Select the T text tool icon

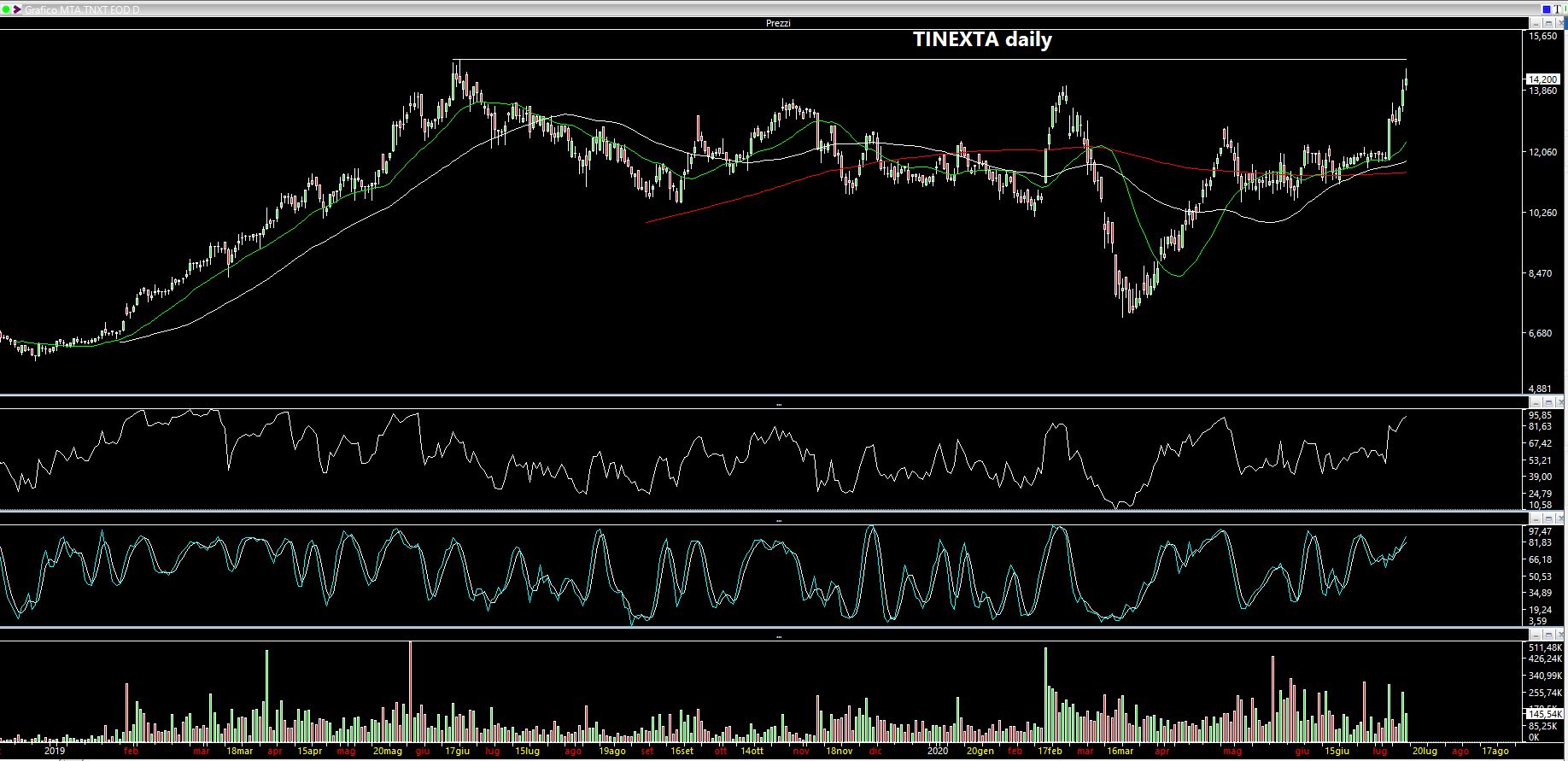tap(1557, 9)
